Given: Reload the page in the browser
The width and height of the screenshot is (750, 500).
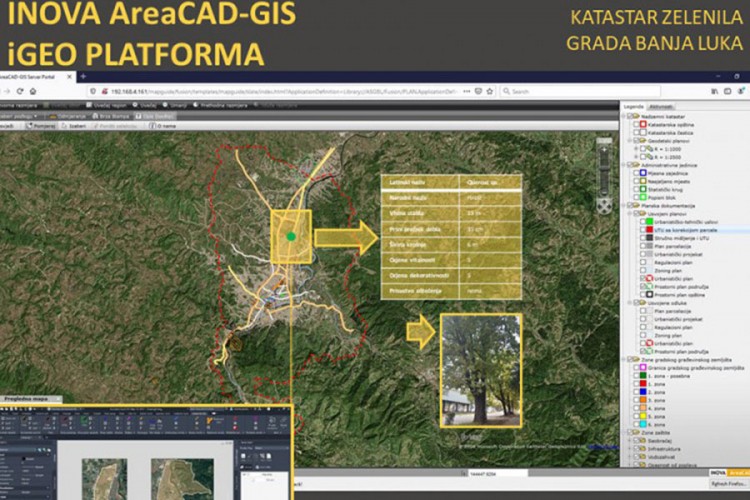Looking at the screenshot, I should [20, 91].
